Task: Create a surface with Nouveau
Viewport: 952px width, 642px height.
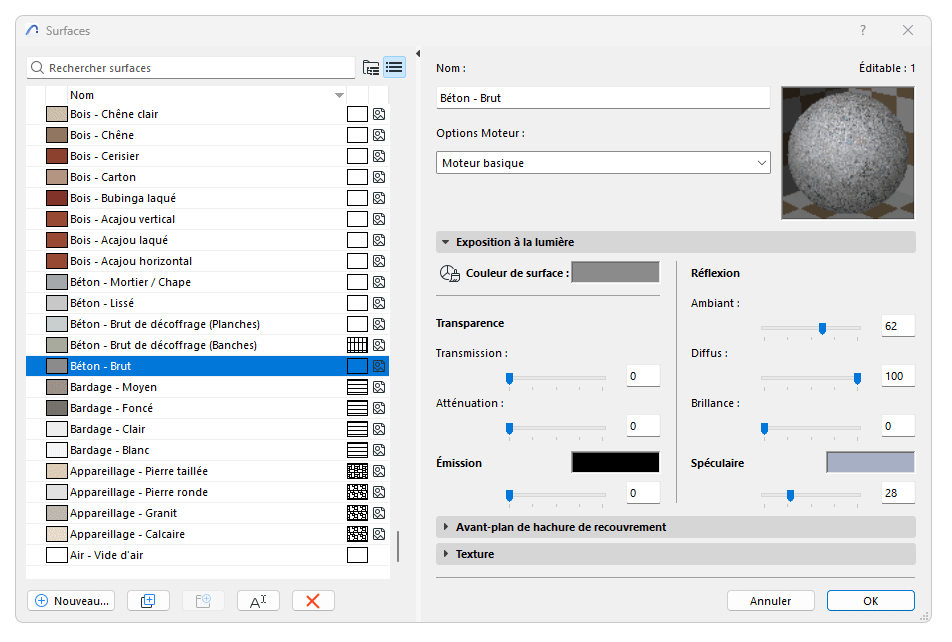Action: point(70,600)
